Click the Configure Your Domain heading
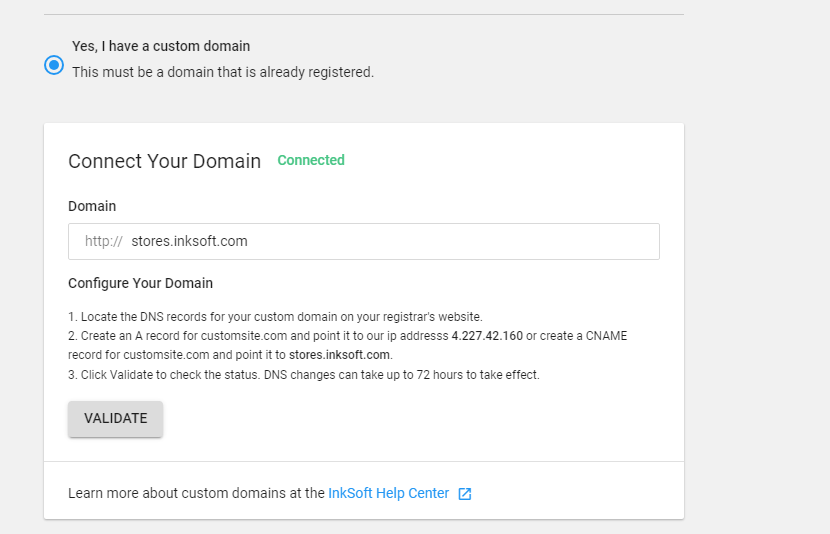830x534 pixels. pos(140,283)
